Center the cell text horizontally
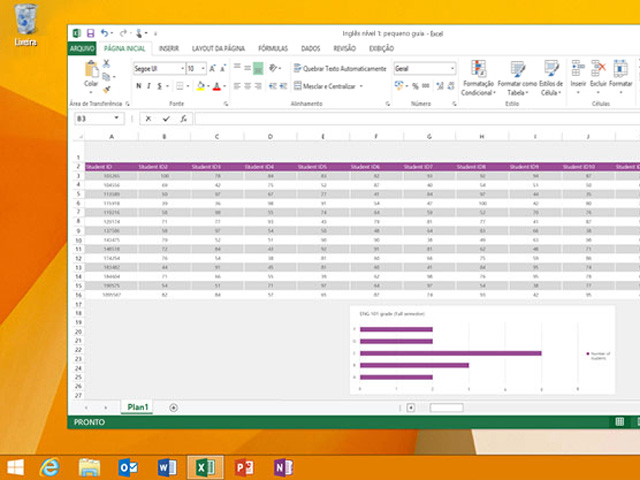 pyautogui.click(x=247, y=86)
